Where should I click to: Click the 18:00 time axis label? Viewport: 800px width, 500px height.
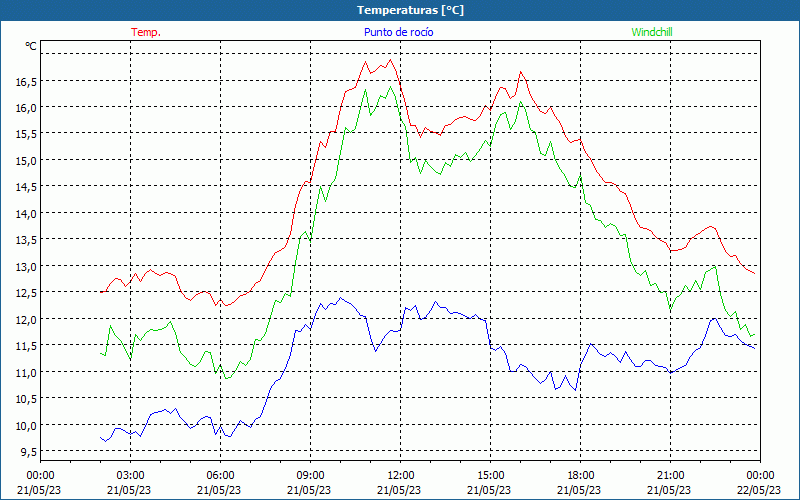coord(581,476)
